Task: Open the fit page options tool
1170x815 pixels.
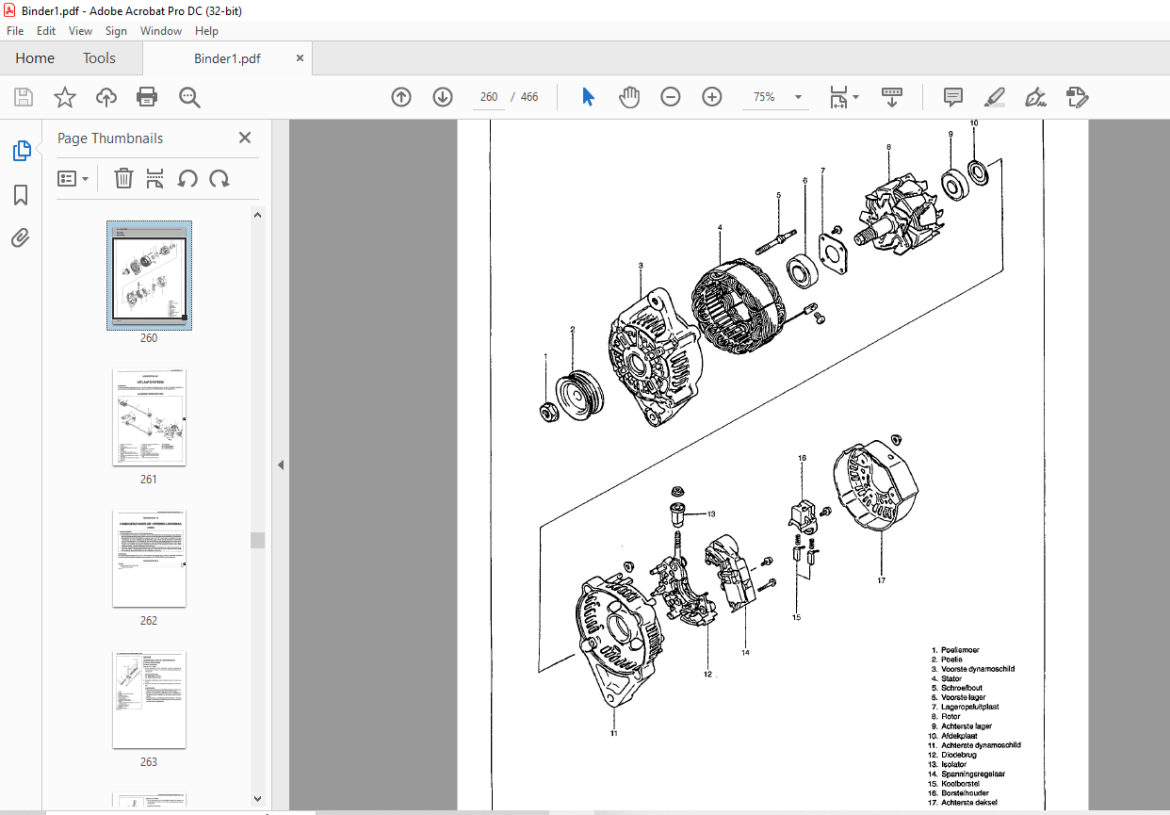Action: 843,97
